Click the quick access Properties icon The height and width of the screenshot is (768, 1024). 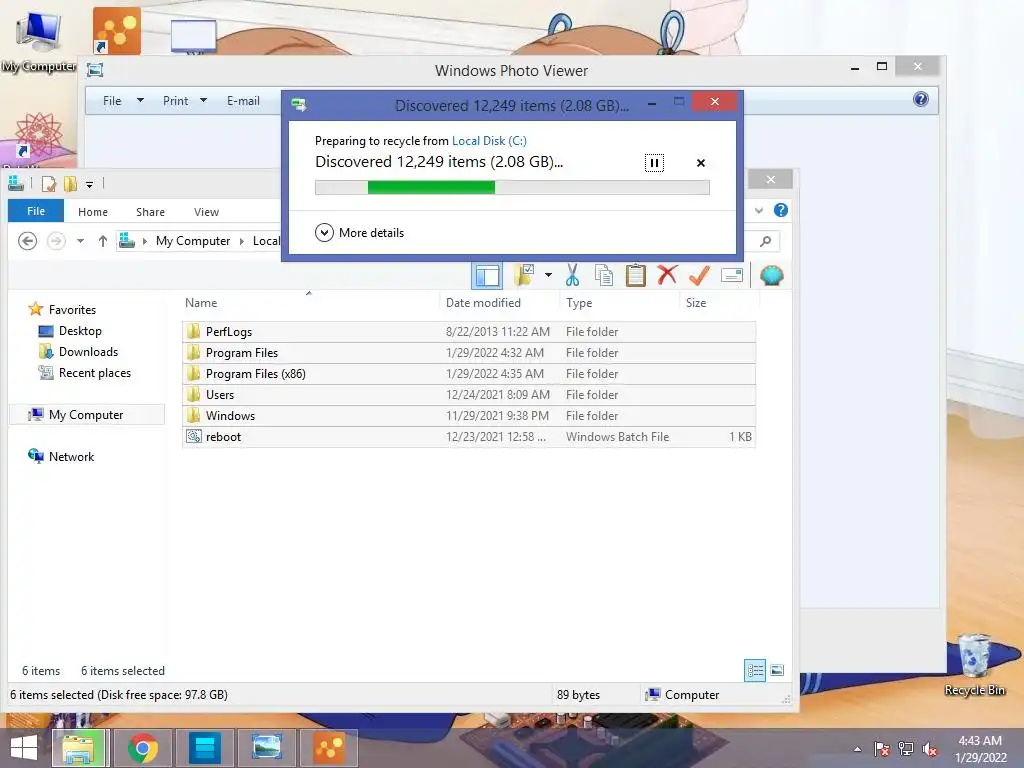pyautogui.click(x=48, y=184)
